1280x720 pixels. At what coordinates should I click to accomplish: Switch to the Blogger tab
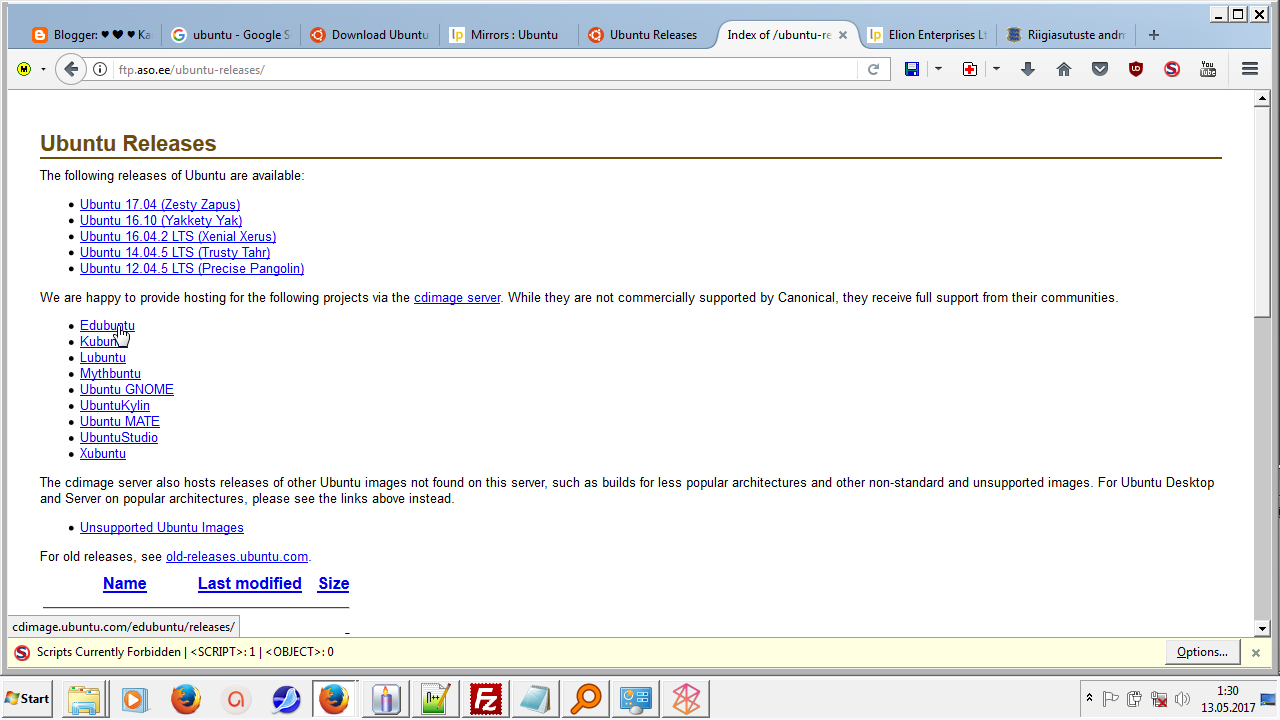(x=91, y=35)
